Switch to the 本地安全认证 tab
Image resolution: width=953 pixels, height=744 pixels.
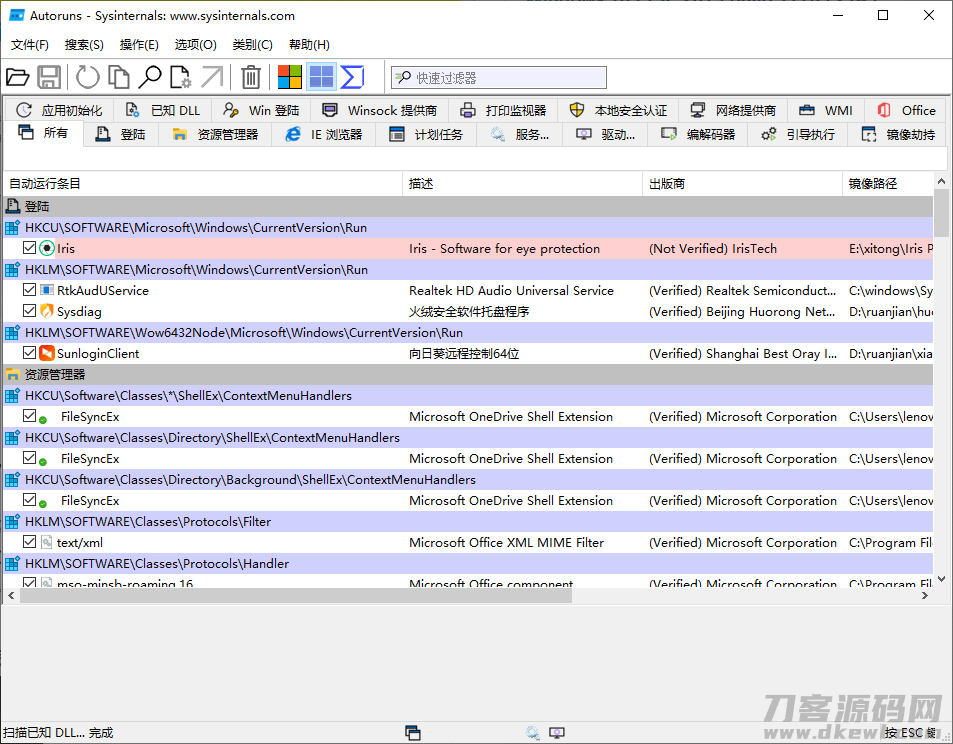pyautogui.click(x=618, y=110)
